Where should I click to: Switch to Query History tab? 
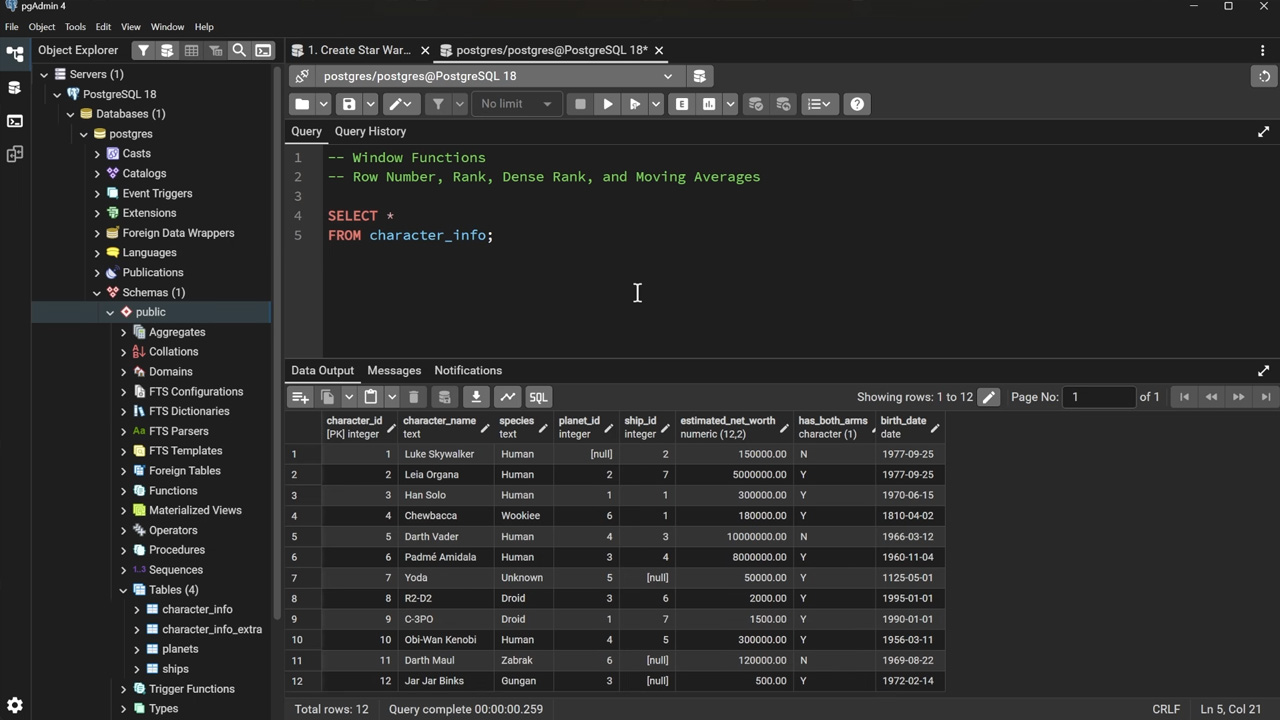(x=370, y=132)
